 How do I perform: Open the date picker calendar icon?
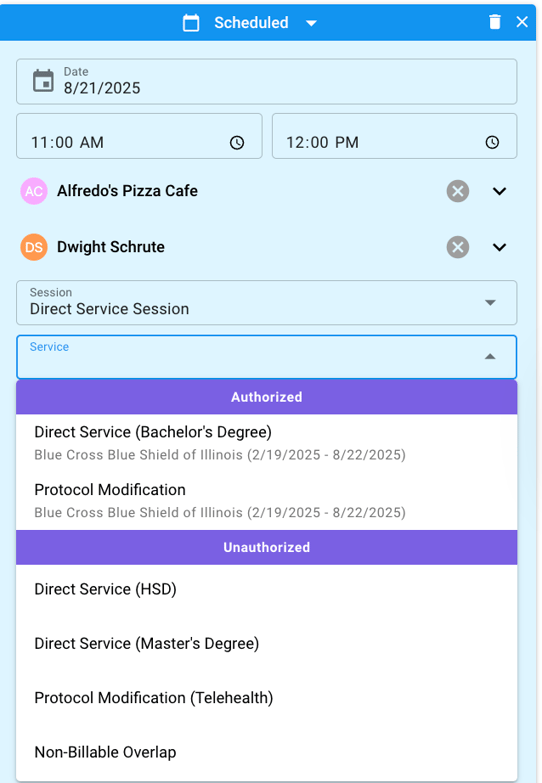(x=43, y=81)
